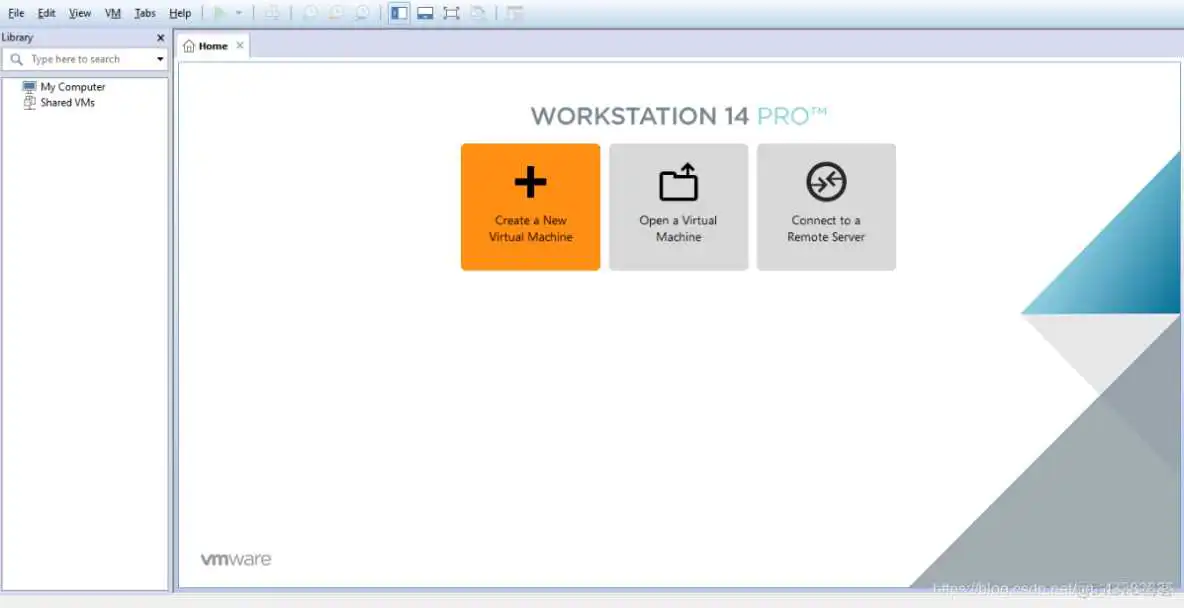
Task: Open the power options dropdown arrow
Action: [239, 13]
